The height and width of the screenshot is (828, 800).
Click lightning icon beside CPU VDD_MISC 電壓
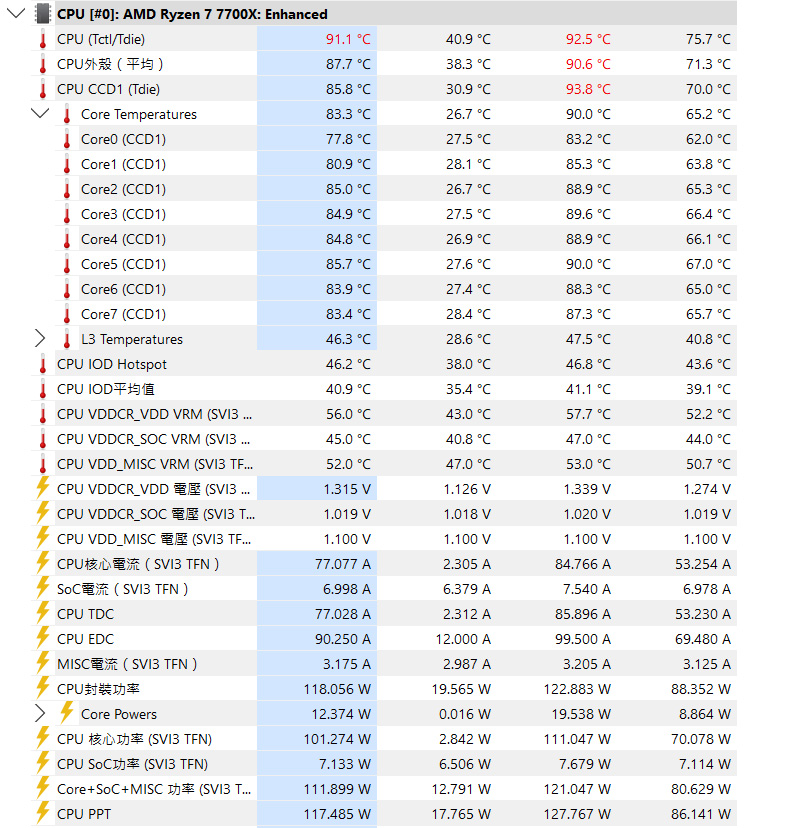click(x=43, y=538)
